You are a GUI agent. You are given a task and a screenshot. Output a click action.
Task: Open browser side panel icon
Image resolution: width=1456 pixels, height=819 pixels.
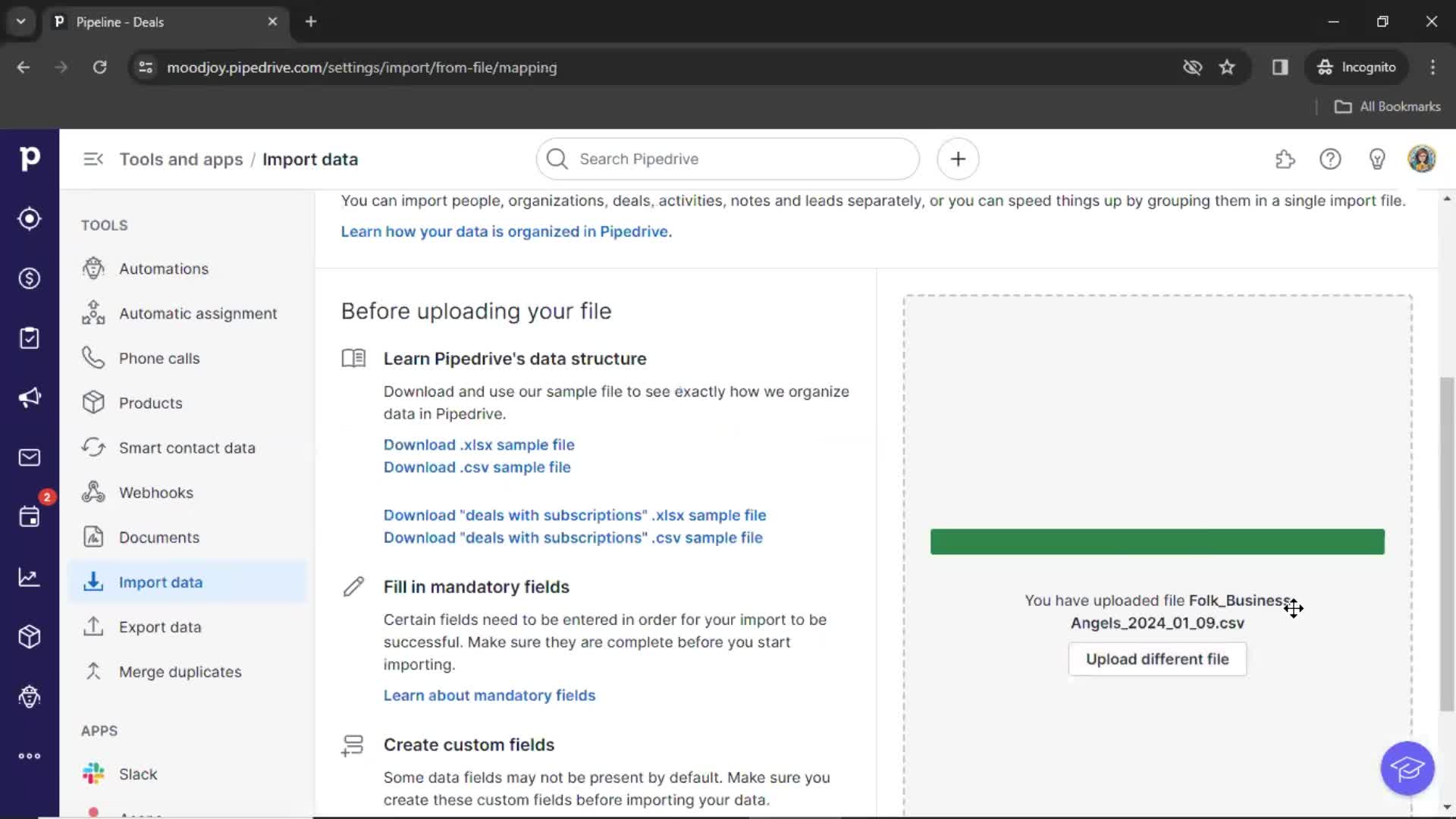click(x=1280, y=67)
